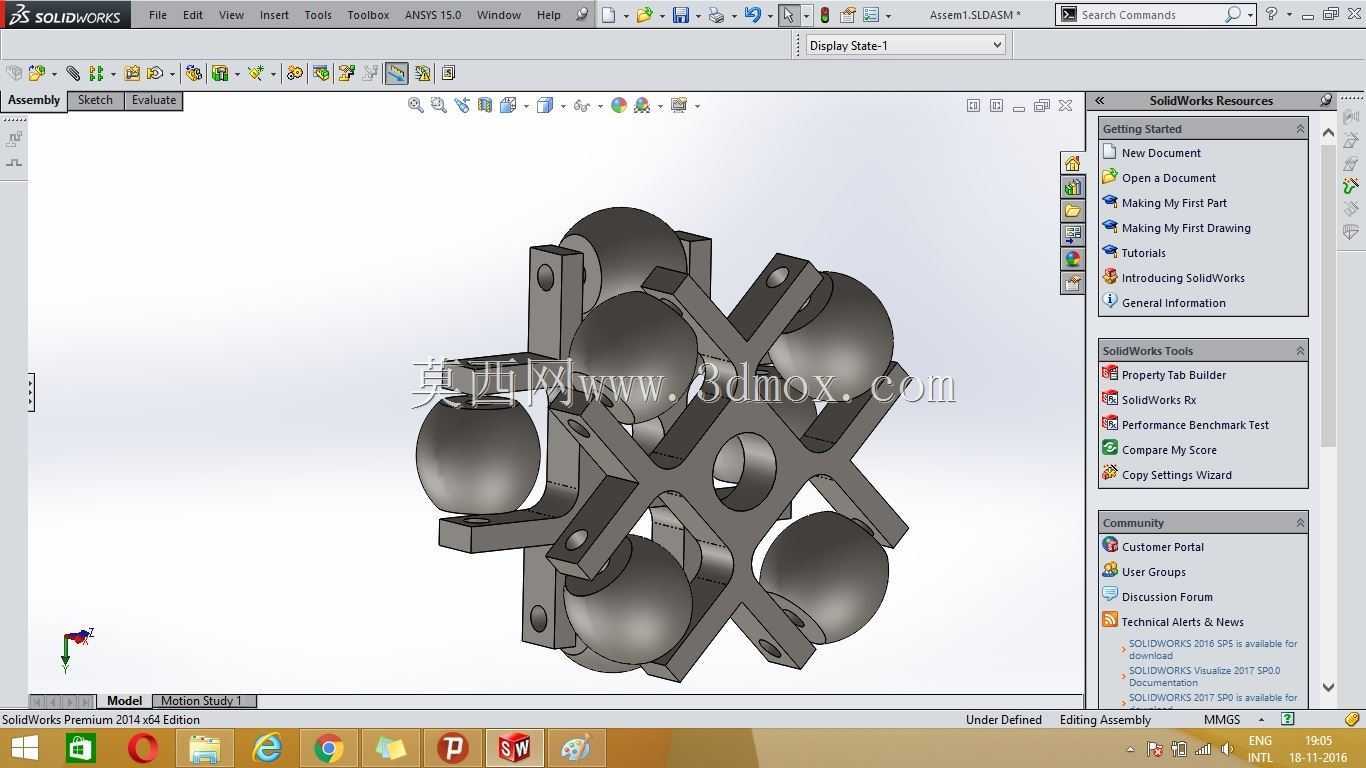1366x768 pixels.
Task: Click the New Motion Study icon
Action: point(294,73)
